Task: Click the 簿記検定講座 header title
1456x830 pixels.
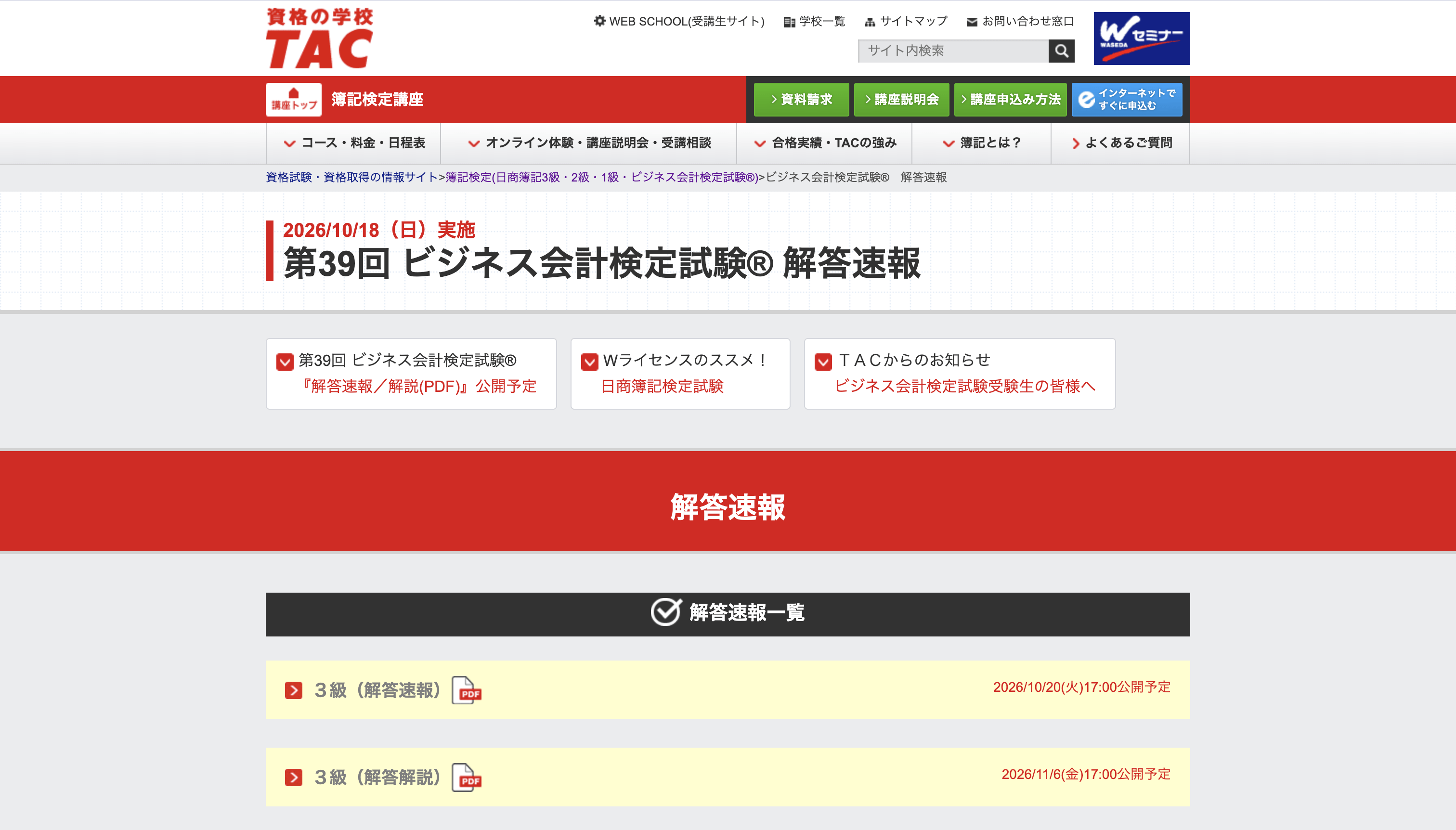Action: click(x=377, y=99)
